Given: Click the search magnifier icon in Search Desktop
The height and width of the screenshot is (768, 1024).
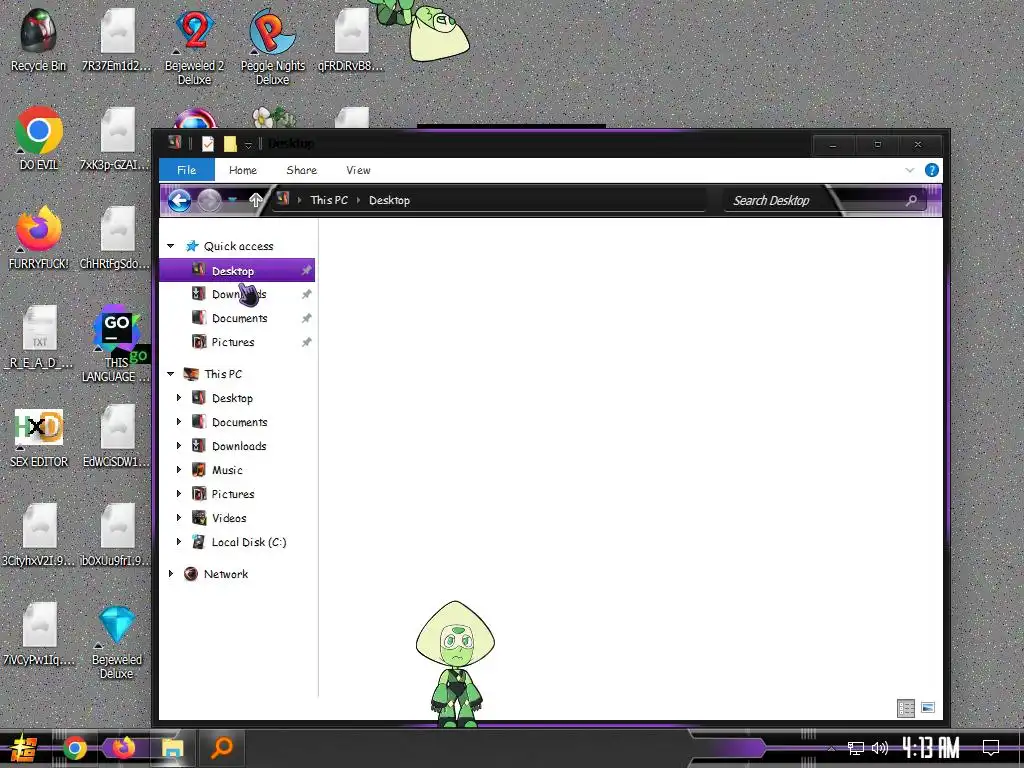Looking at the screenshot, I should coord(911,200).
